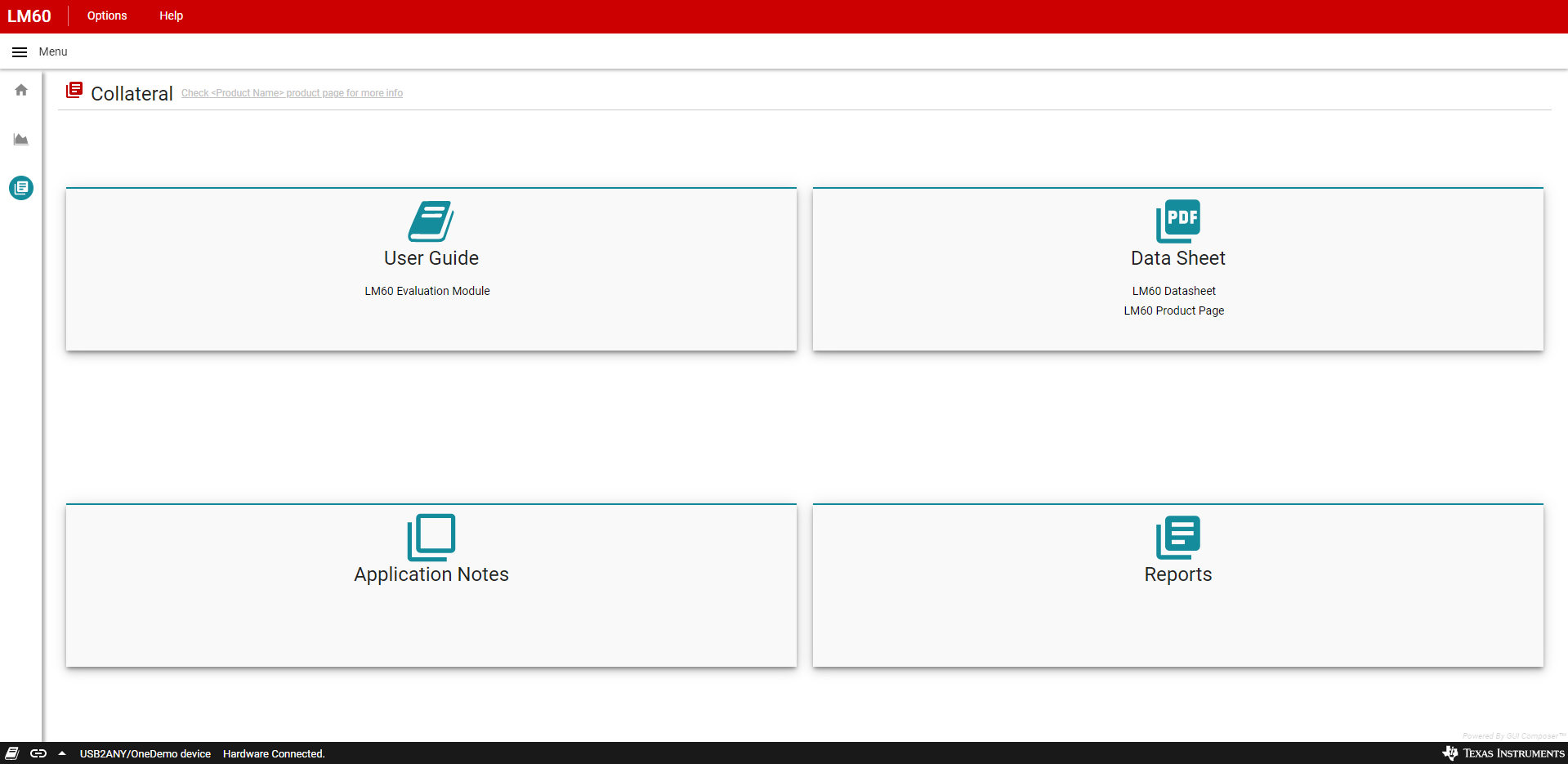Expand the status bar up arrow
The image size is (1568, 764).
coord(62,753)
